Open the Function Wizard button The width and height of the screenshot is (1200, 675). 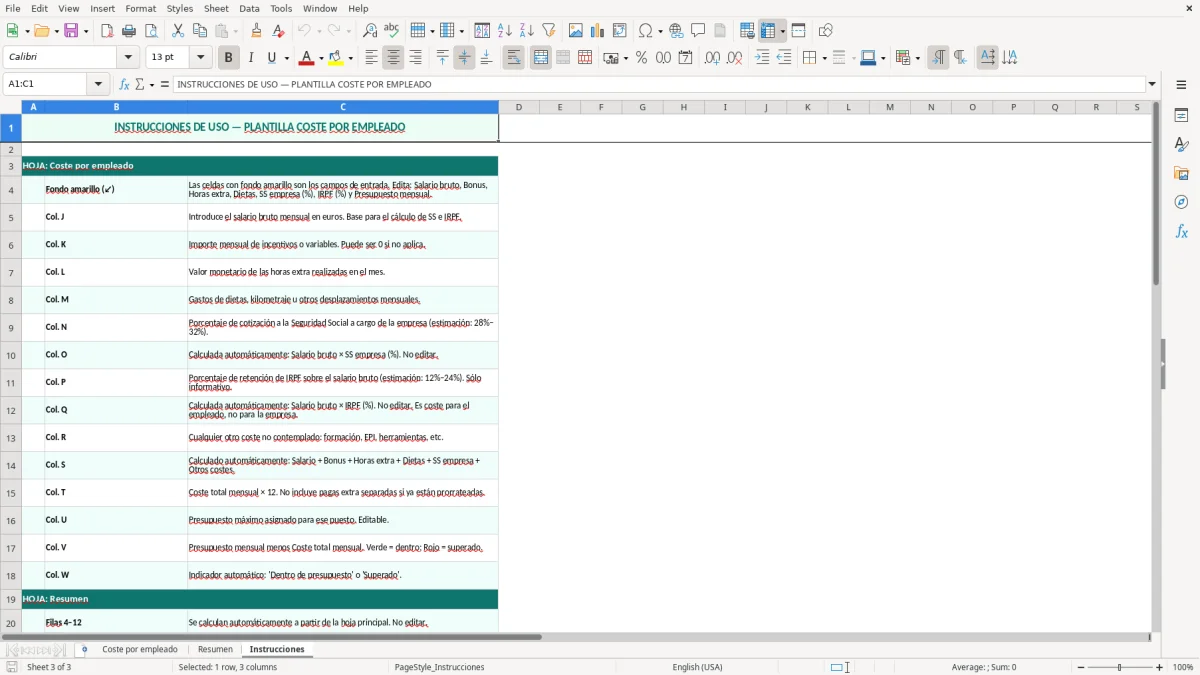click(x=125, y=84)
